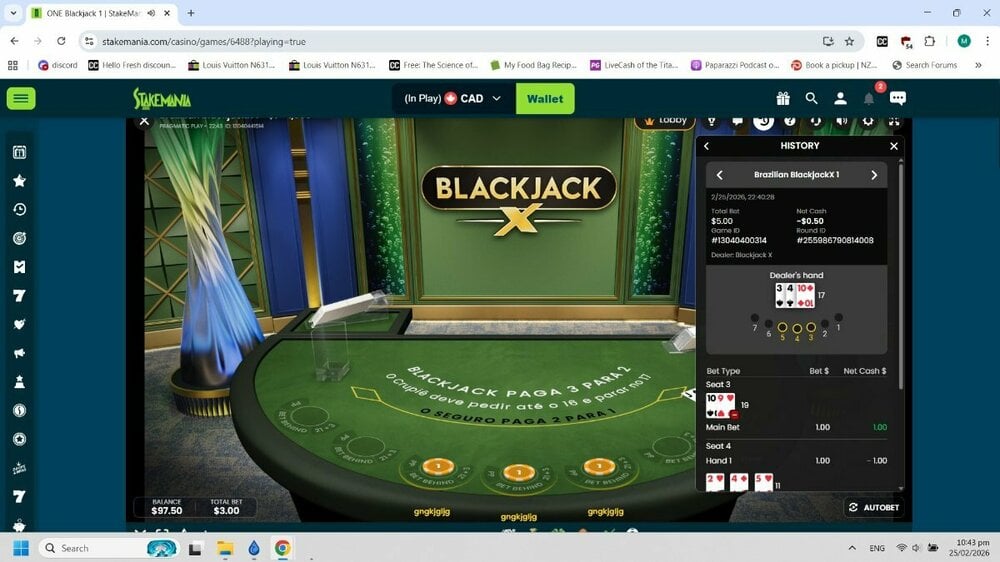Go to next round in history panel
Viewport: 1000px width, 562px height.
pos(874,175)
